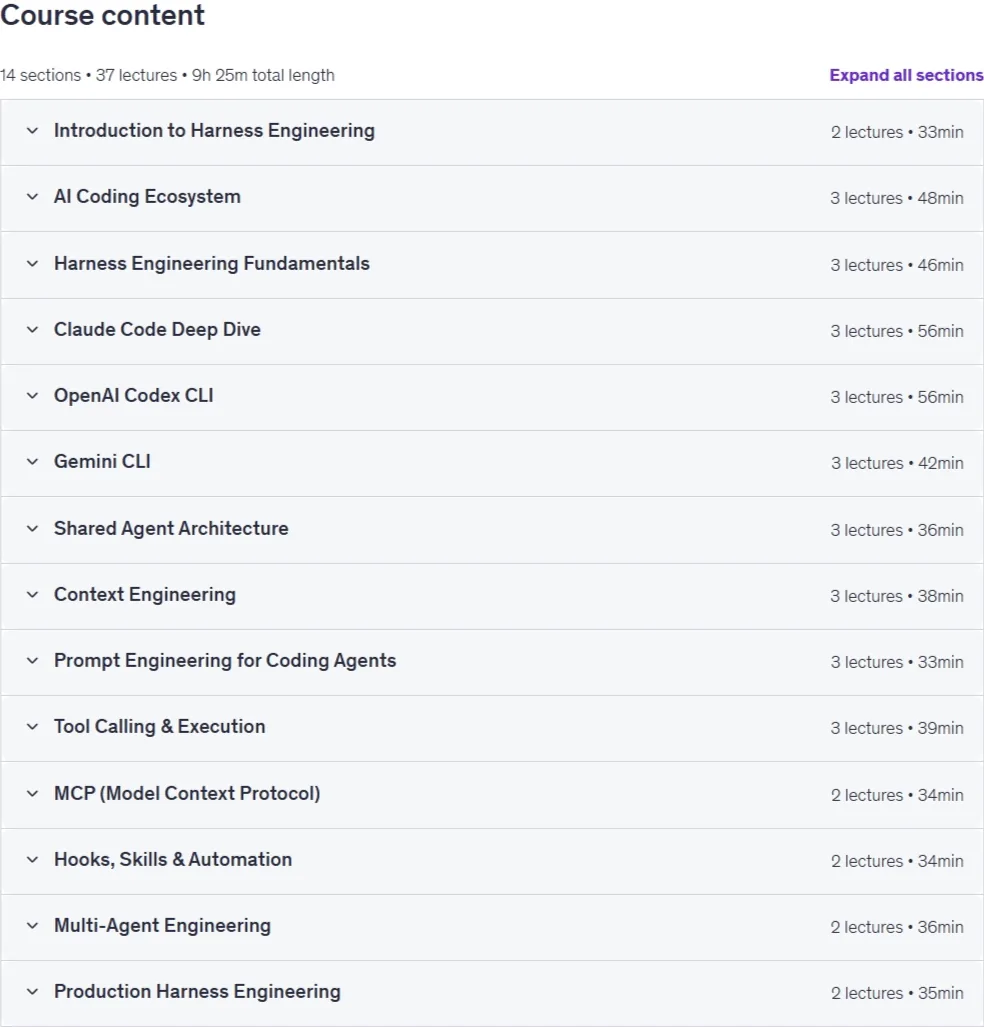Select the Hooks, Skills & Automation title

173,860
